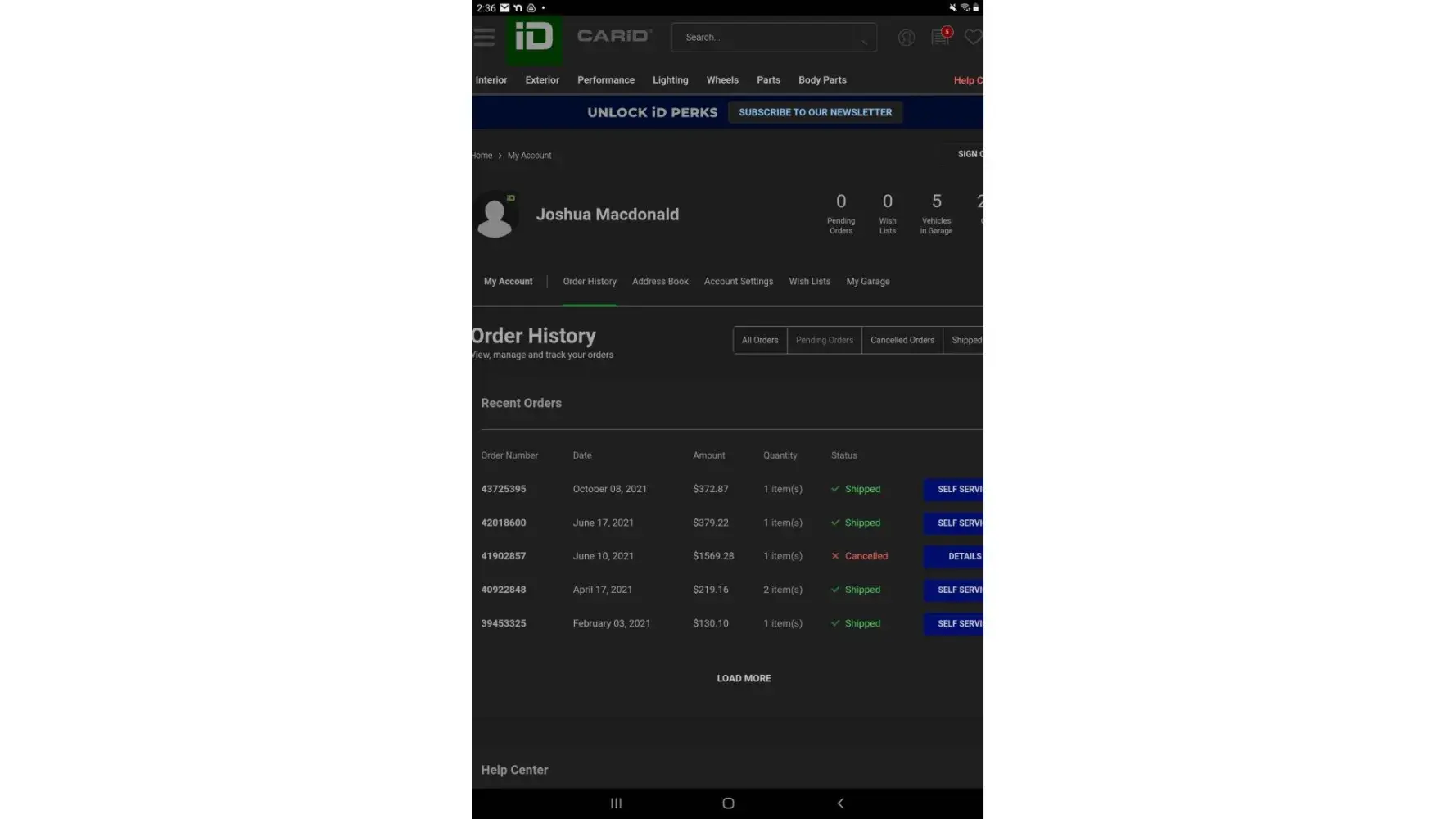Click the date October 08, 2021
Screen dimensions: 1456x819
(x=610, y=489)
